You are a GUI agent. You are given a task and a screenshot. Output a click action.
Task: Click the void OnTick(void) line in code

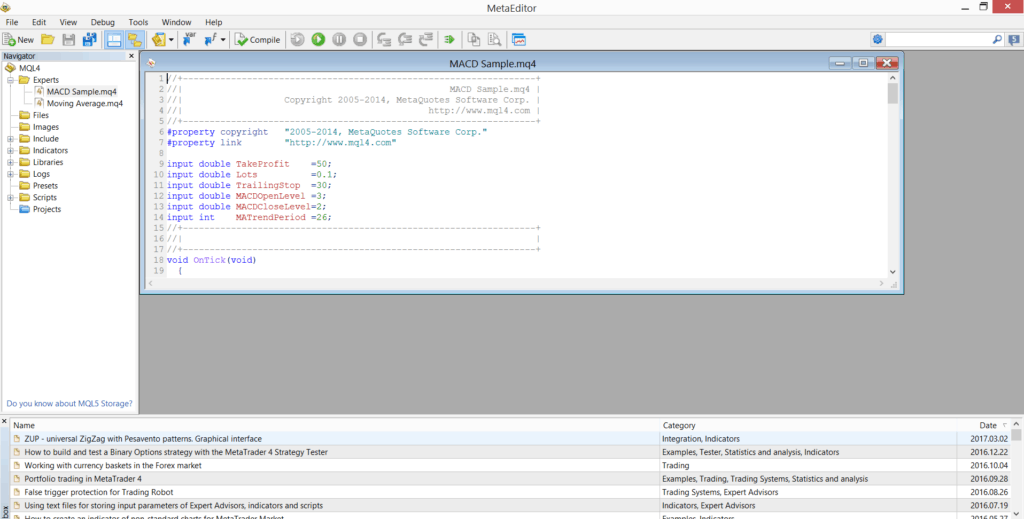tap(212, 260)
